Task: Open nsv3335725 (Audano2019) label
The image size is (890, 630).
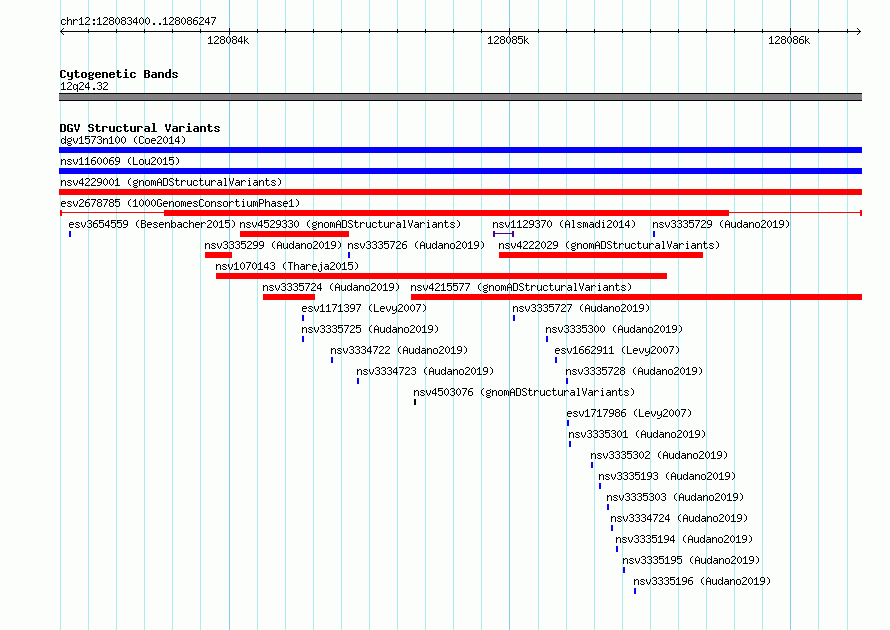Action: [x=370, y=329]
